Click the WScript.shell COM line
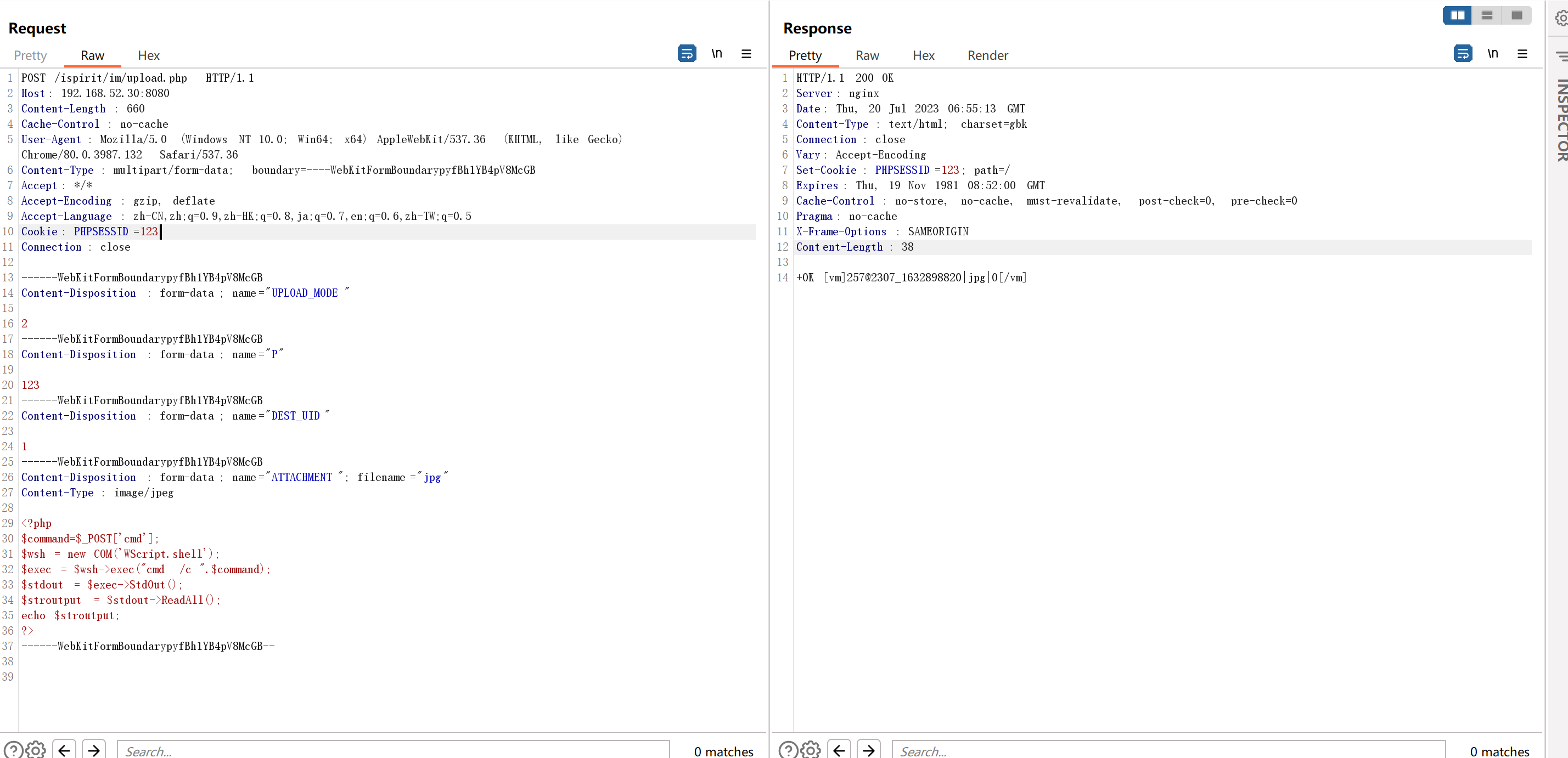This screenshot has width=1568, height=758. (x=120, y=554)
